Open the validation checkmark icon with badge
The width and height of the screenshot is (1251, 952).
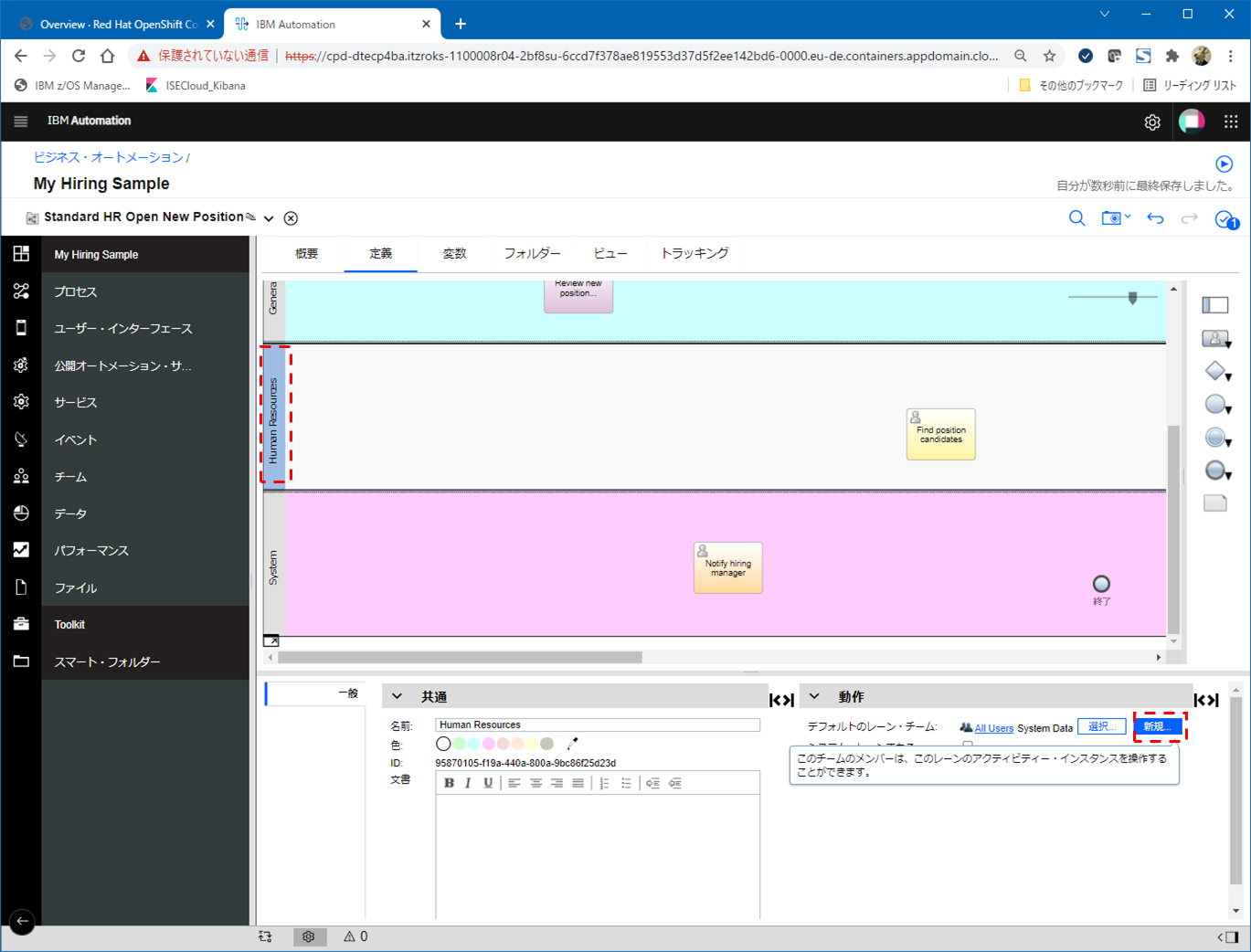point(1225,219)
